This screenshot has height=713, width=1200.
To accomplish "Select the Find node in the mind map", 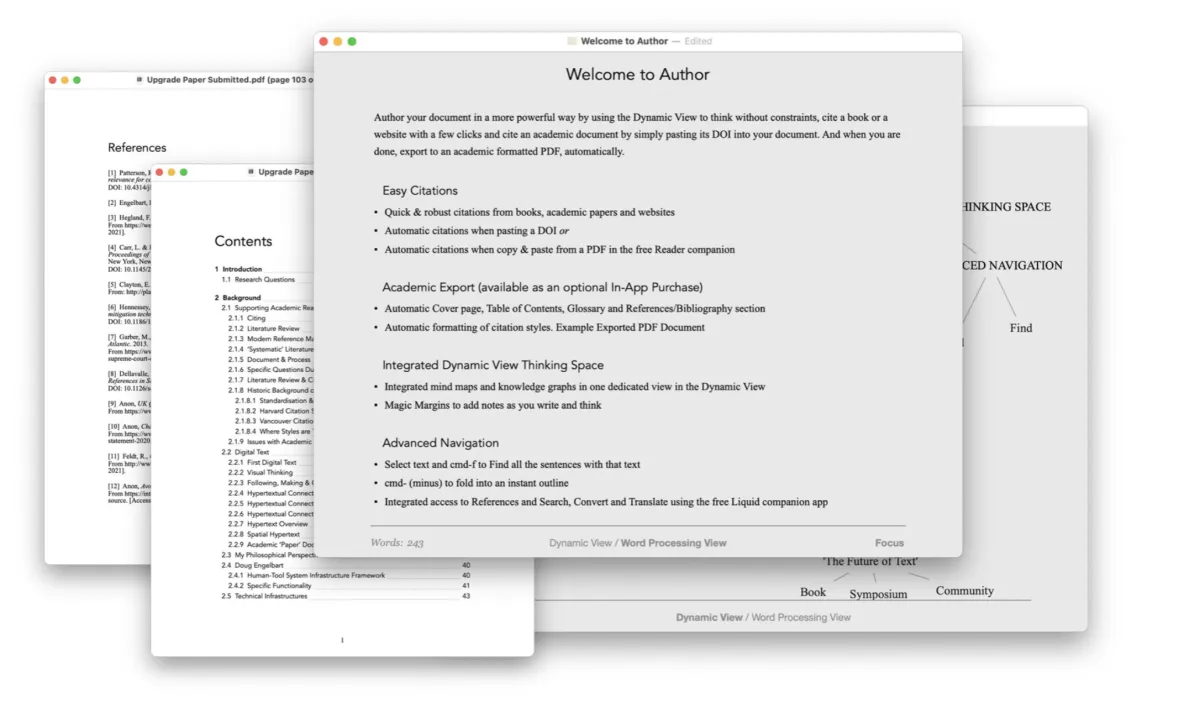I will (x=1020, y=328).
